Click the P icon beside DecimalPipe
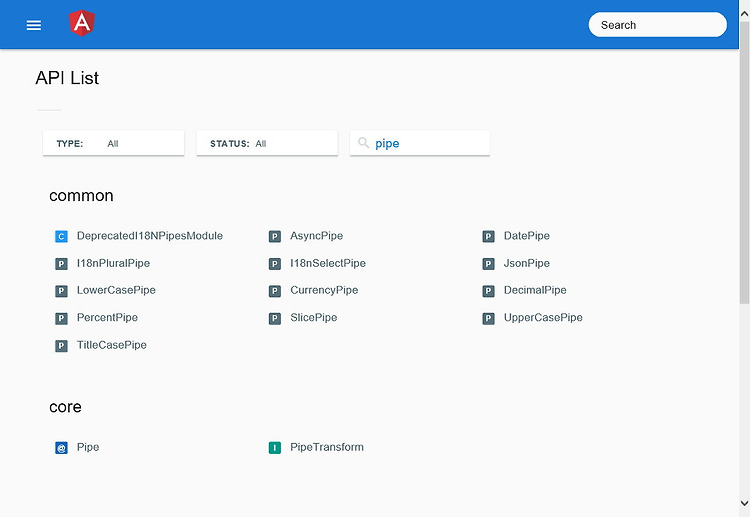 488,291
